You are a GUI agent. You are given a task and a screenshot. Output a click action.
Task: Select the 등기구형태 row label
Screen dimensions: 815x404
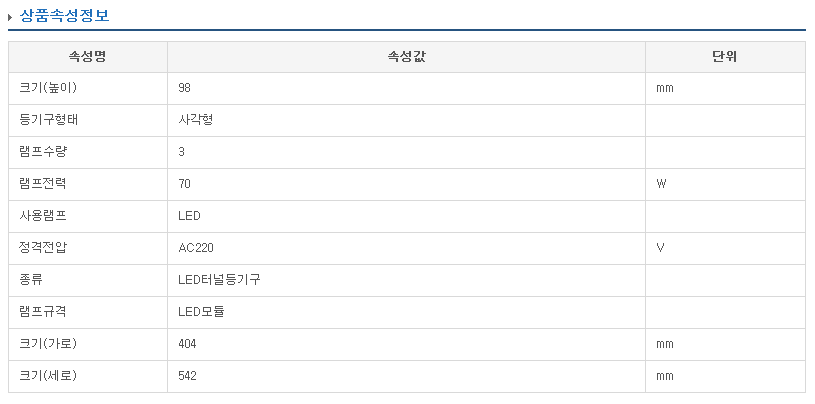49,120
